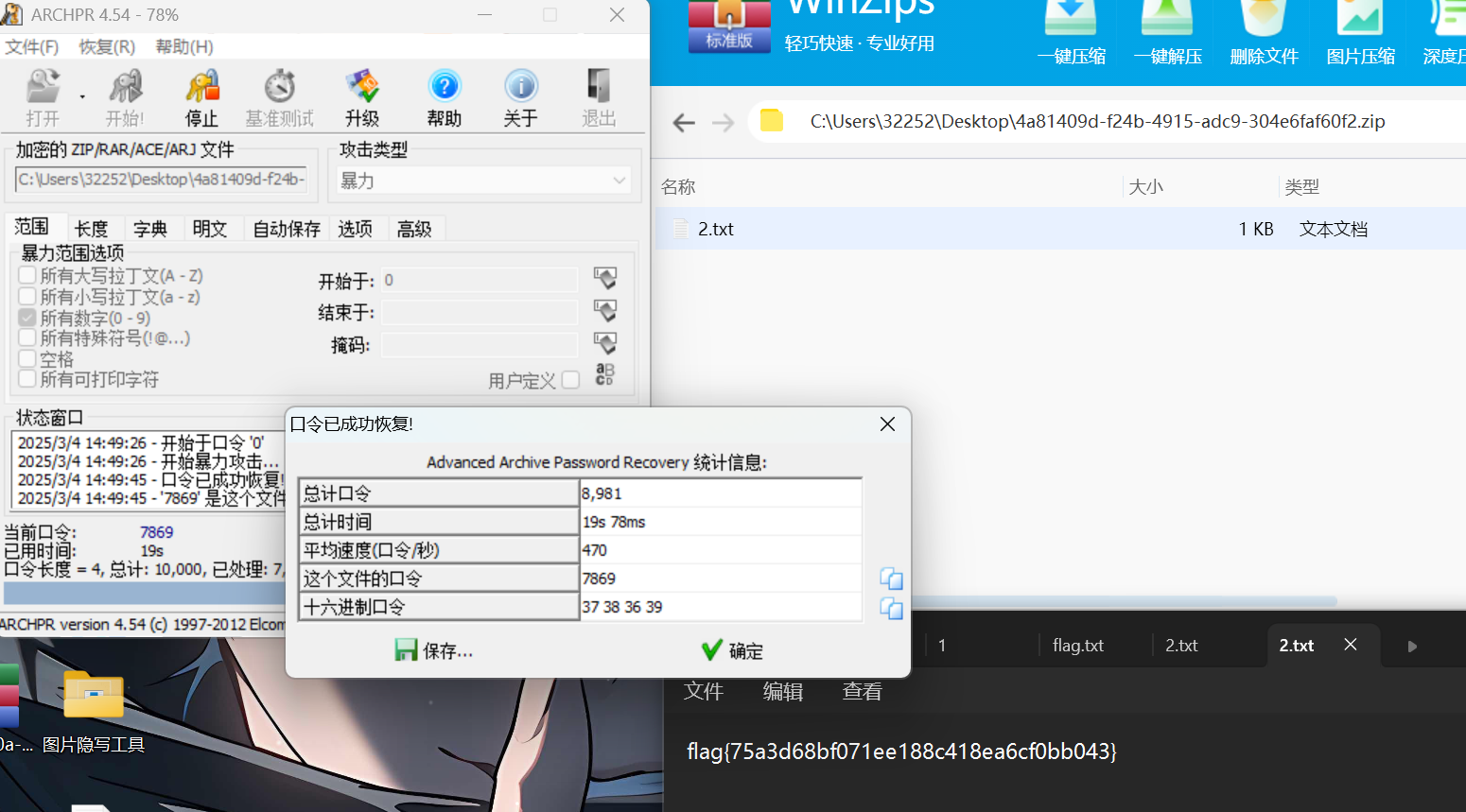Click the brute-force progress bar

pyautogui.click(x=142, y=593)
